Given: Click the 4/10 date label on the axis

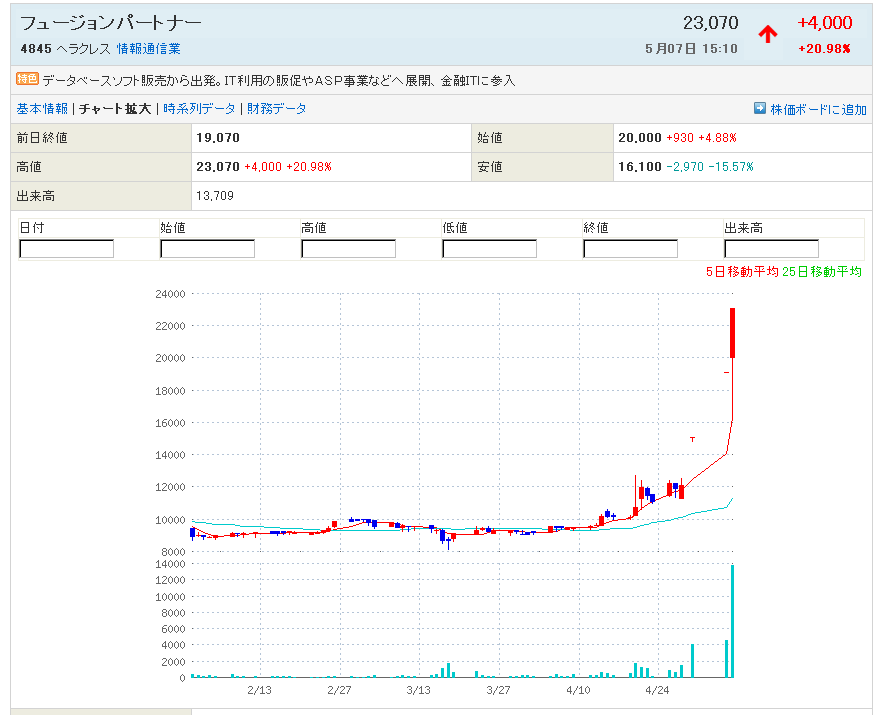Looking at the screenshot, I should [578, 690].
